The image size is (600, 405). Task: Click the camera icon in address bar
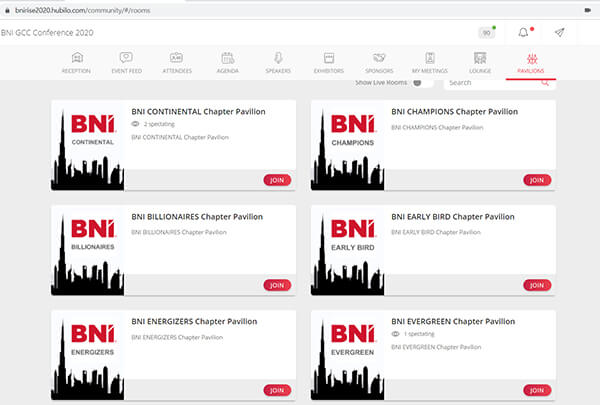point(588,10)
